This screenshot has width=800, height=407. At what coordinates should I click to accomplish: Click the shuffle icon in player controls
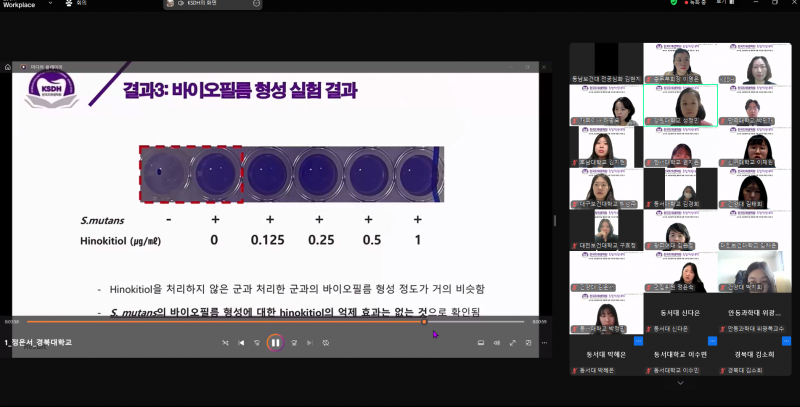point(225,343)
